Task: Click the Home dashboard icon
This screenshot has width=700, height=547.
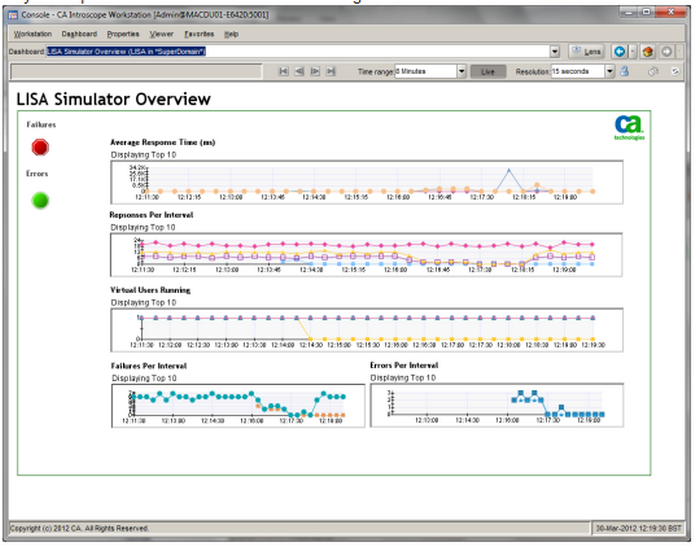Action: coord(648,52)
